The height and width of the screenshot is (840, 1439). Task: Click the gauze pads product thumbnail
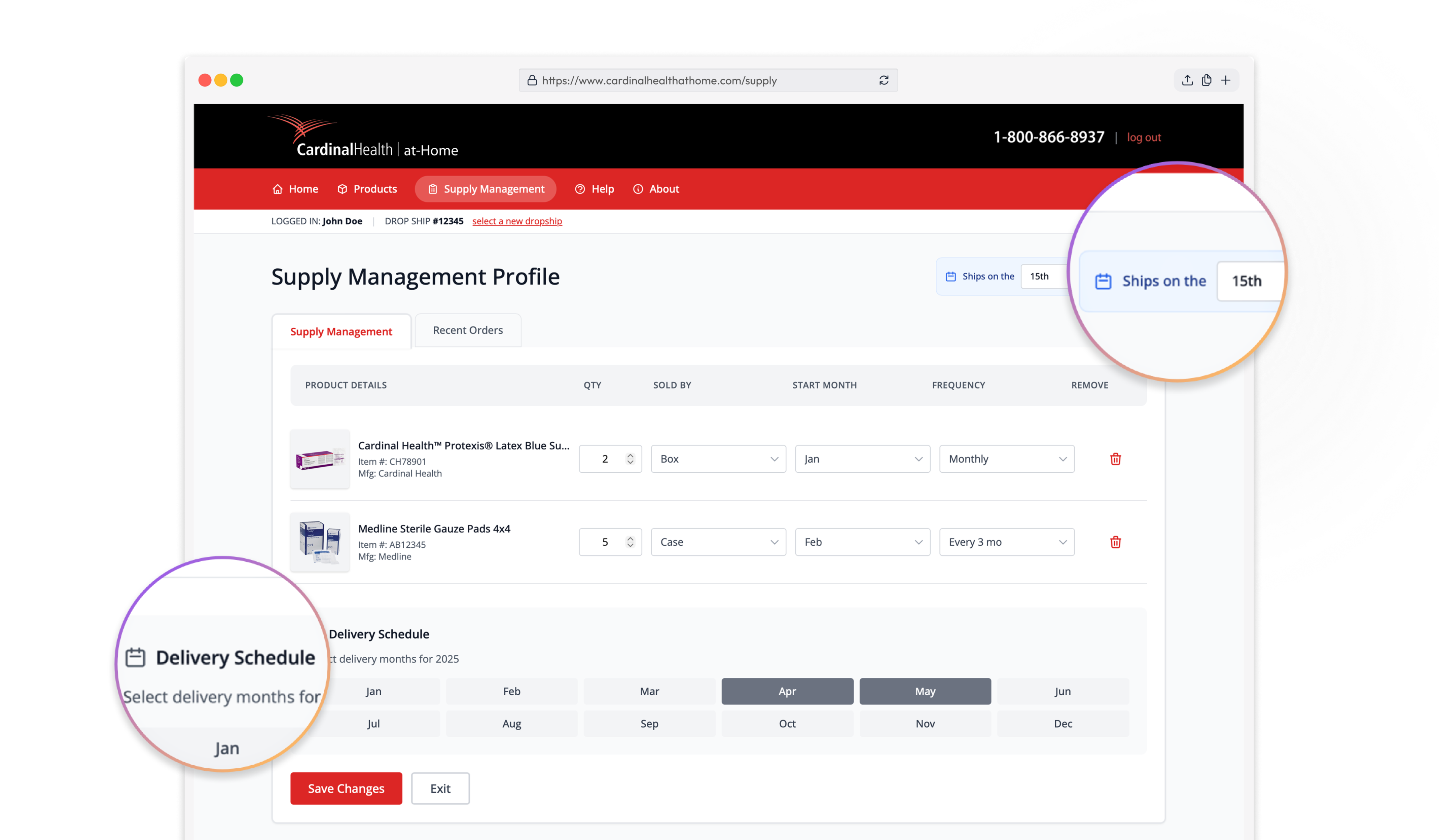pyautogui.click(x=319, y=542)
